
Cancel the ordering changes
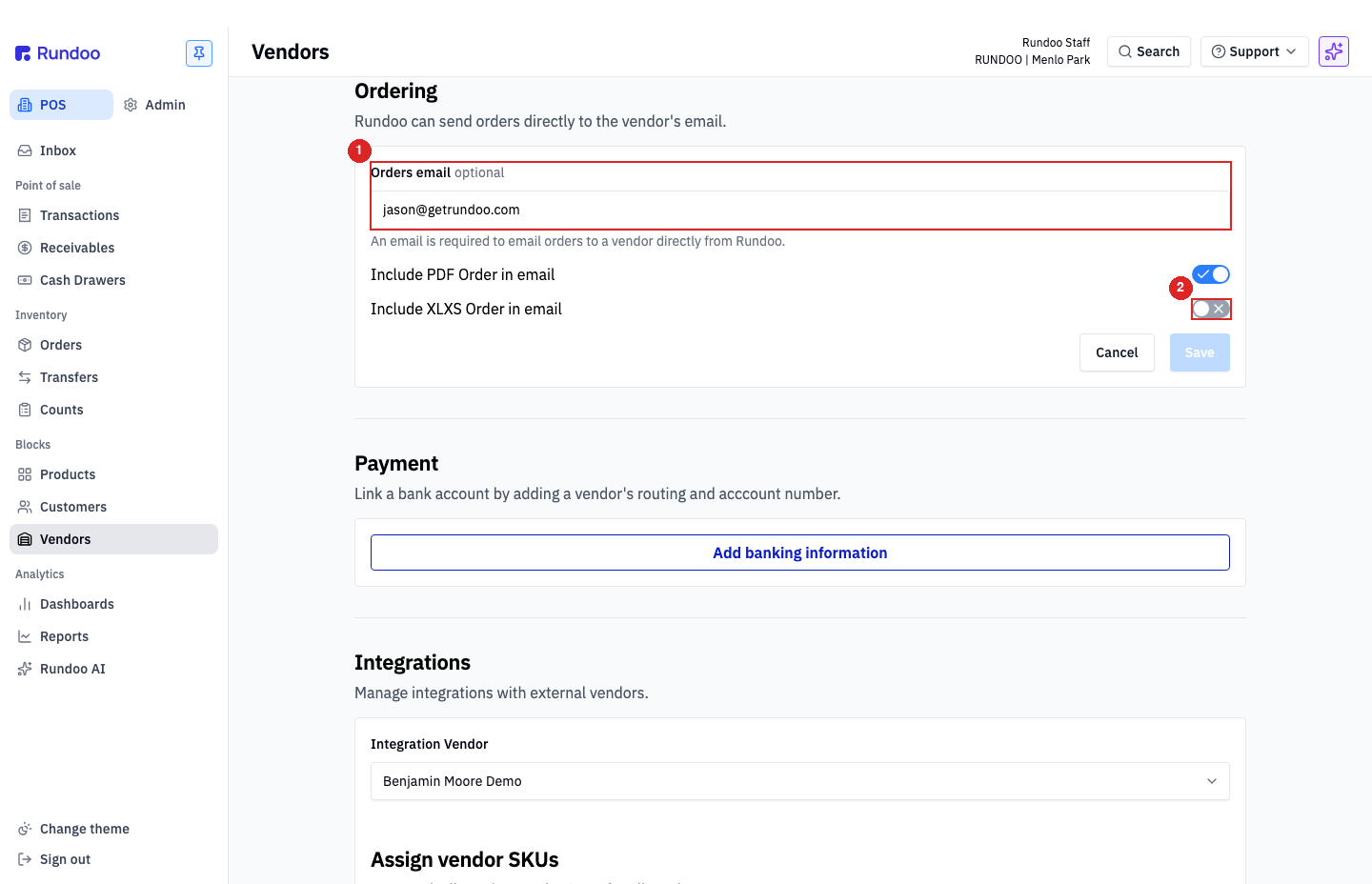[x=1117, y=352]
